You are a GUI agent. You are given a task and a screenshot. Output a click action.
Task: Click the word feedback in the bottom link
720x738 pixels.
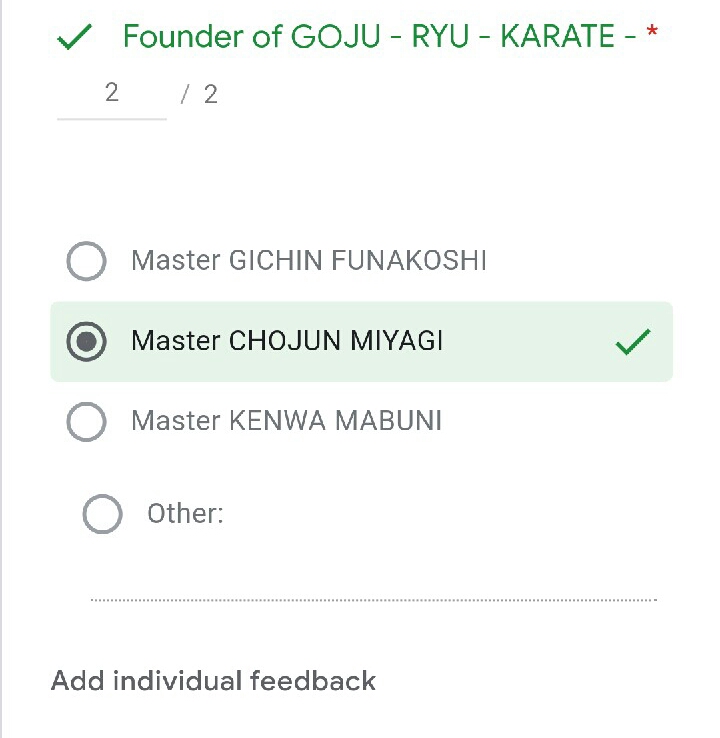pos(313,681)
